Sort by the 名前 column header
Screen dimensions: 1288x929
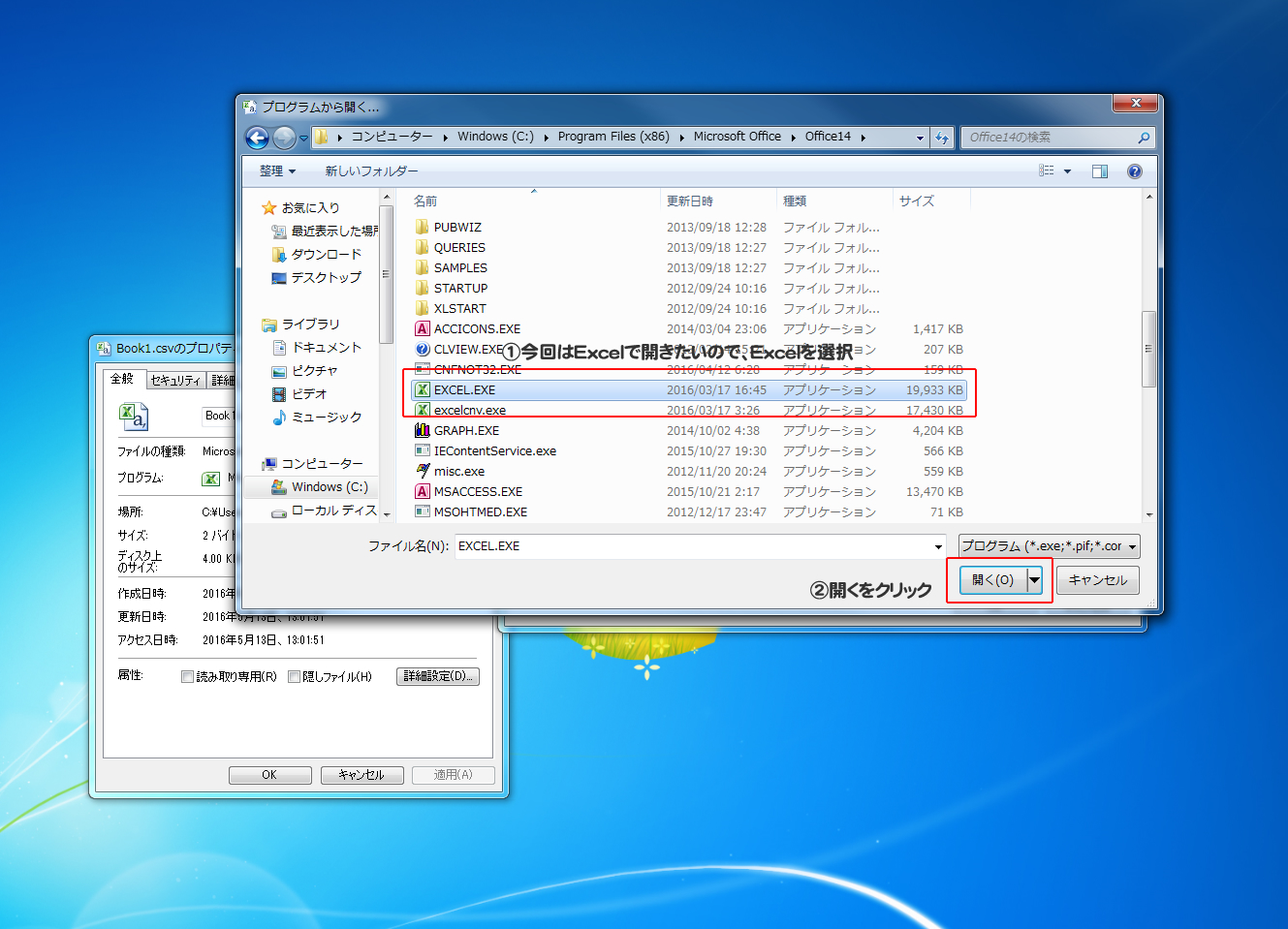coord(425,201)
